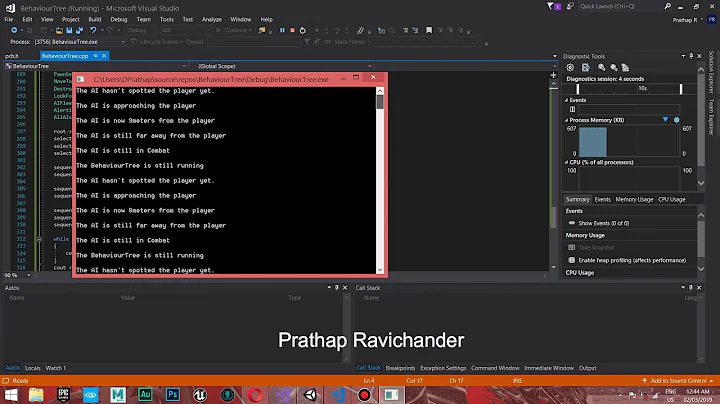
Task: Open Diagnostic Tools settings gear
Action: (x=570, y=67)
